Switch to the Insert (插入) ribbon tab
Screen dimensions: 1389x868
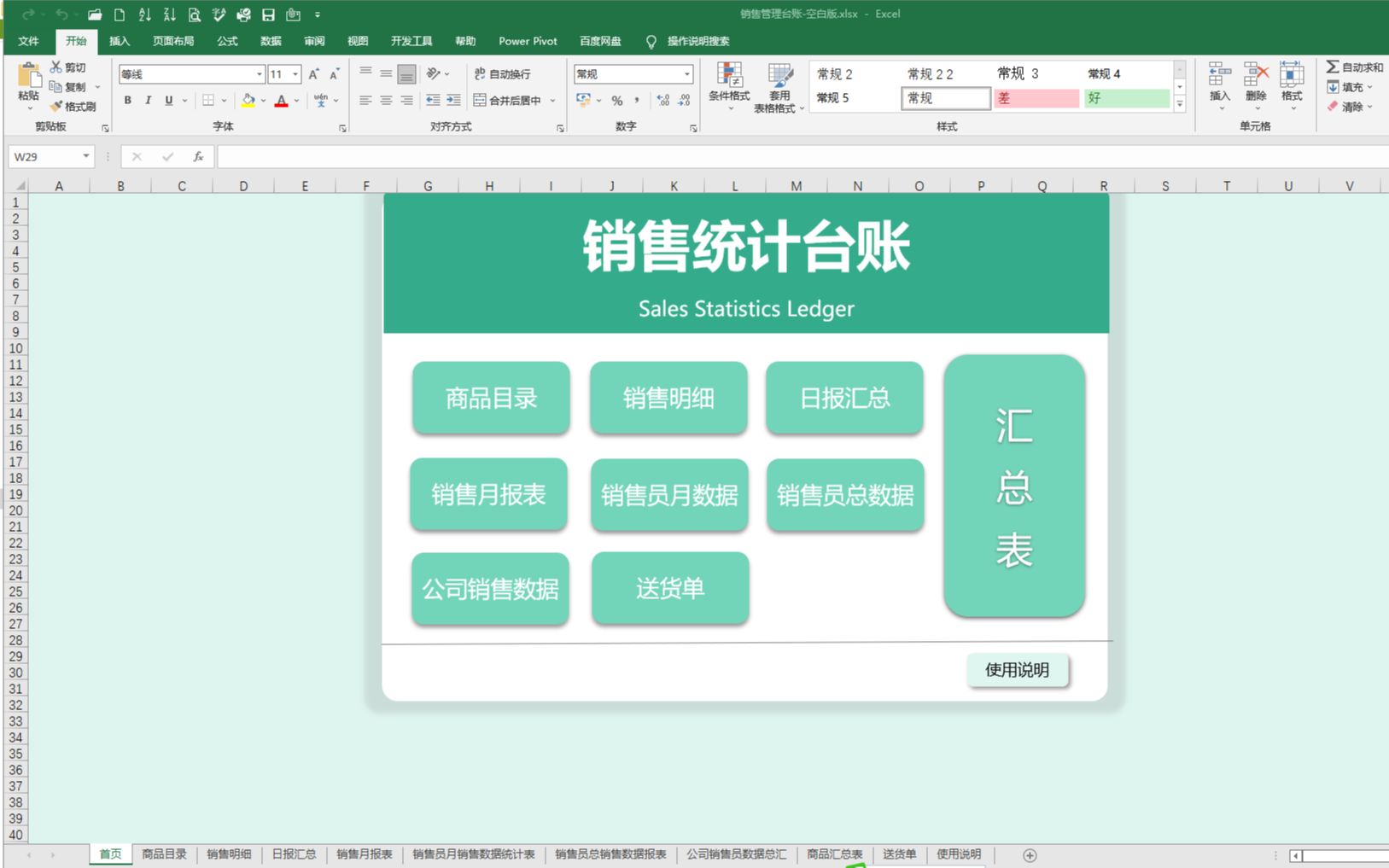pyautogui.click(x=120, y=41)
